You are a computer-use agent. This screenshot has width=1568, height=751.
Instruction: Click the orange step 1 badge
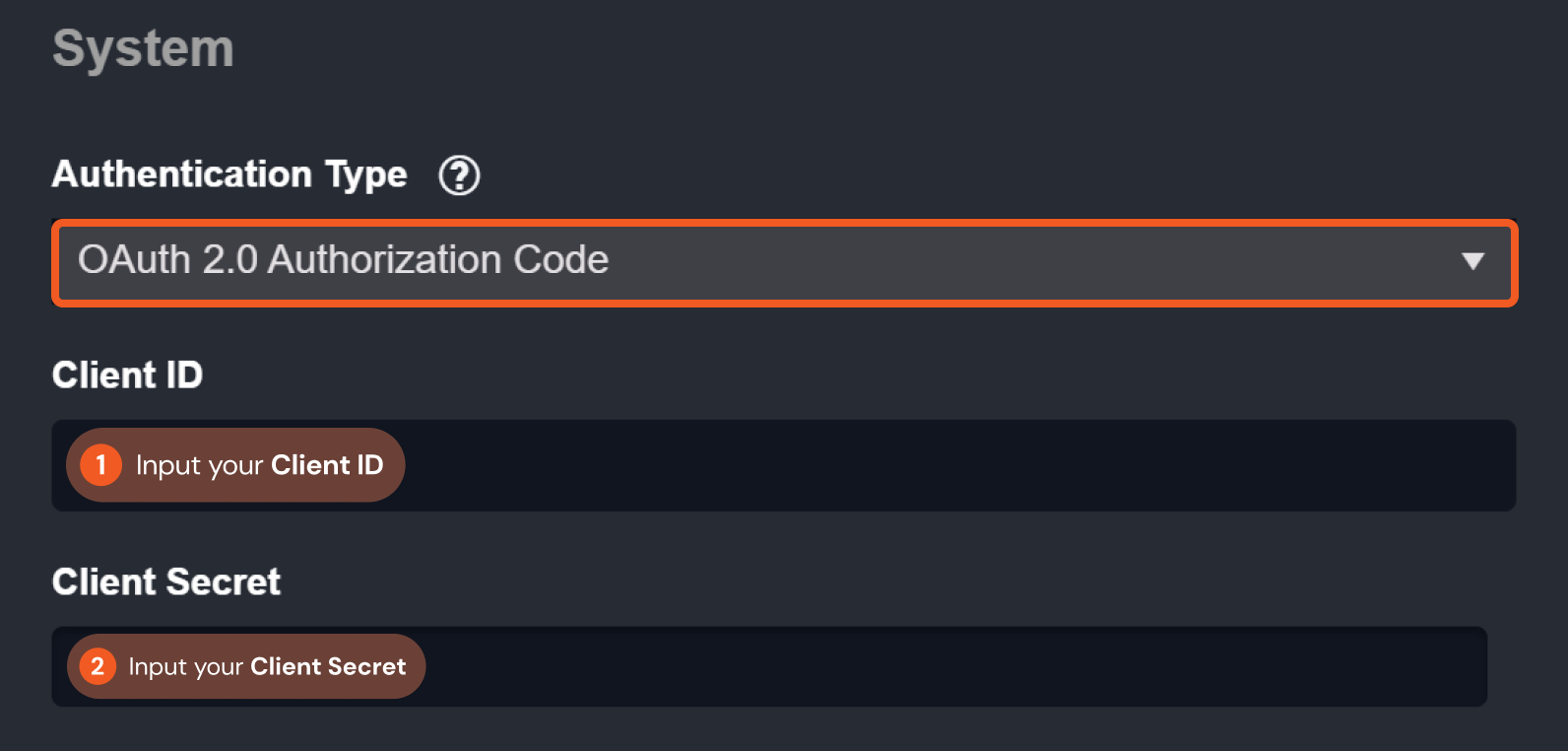pos(100,465)
